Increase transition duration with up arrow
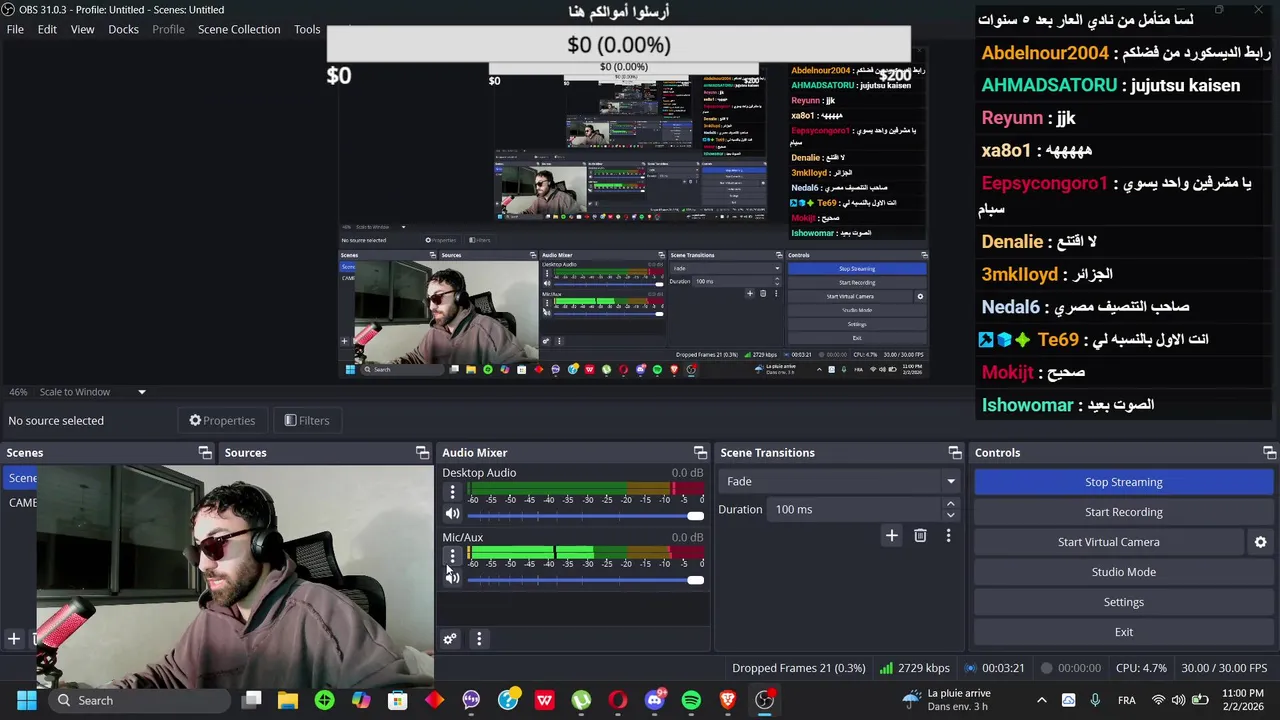This screenshot has width=1280, height=720. tap(950, 504)
